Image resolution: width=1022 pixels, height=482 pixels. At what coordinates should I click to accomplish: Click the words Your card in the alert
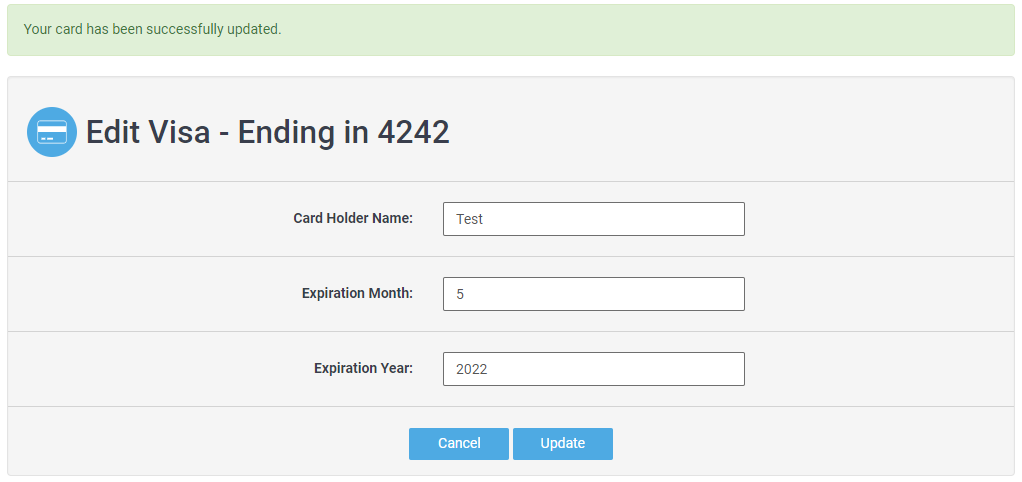[x=52, y=29]
